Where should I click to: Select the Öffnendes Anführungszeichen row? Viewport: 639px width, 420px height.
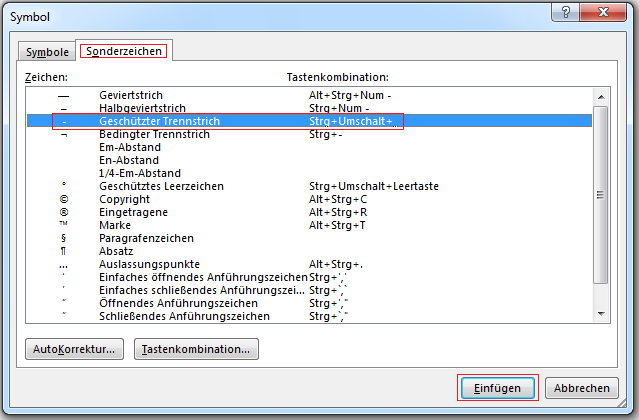309,303
